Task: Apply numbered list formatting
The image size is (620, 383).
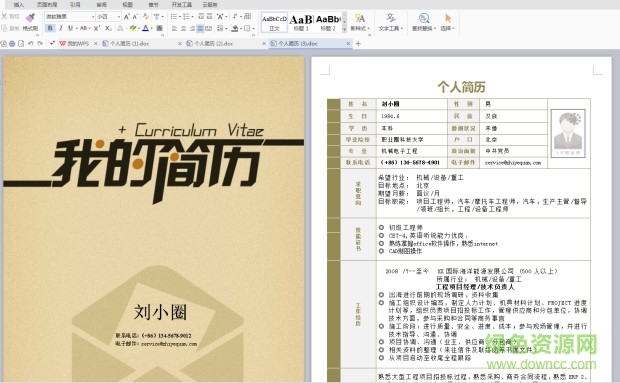Action: (187, 17)
